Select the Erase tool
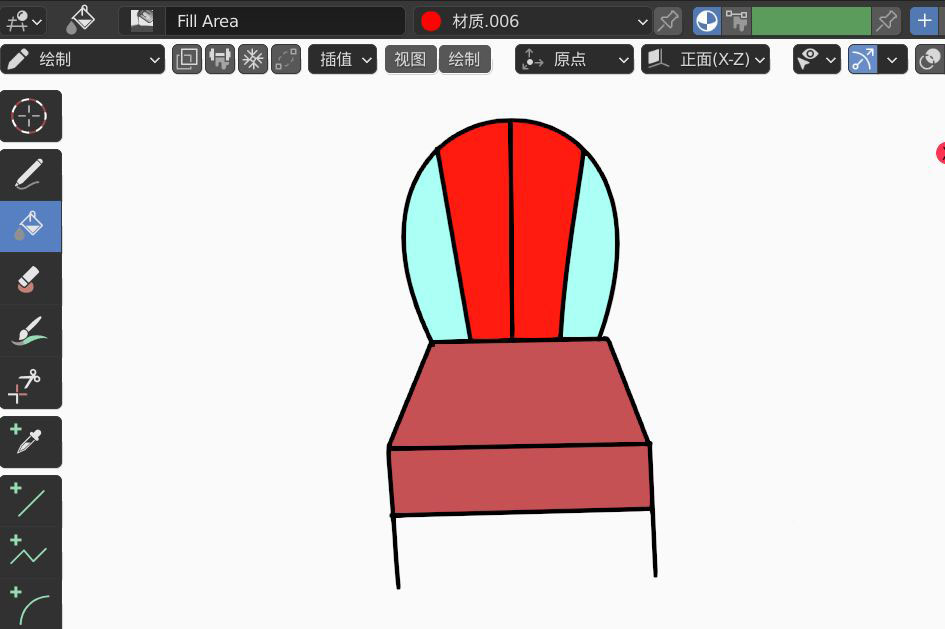The image size is (945, 629). coord(30,279)
